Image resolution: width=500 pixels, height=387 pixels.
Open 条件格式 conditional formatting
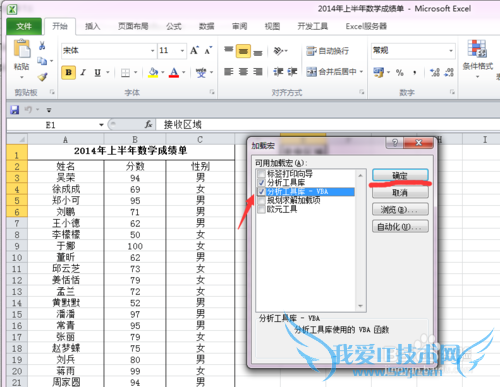[x=477, y=58]
